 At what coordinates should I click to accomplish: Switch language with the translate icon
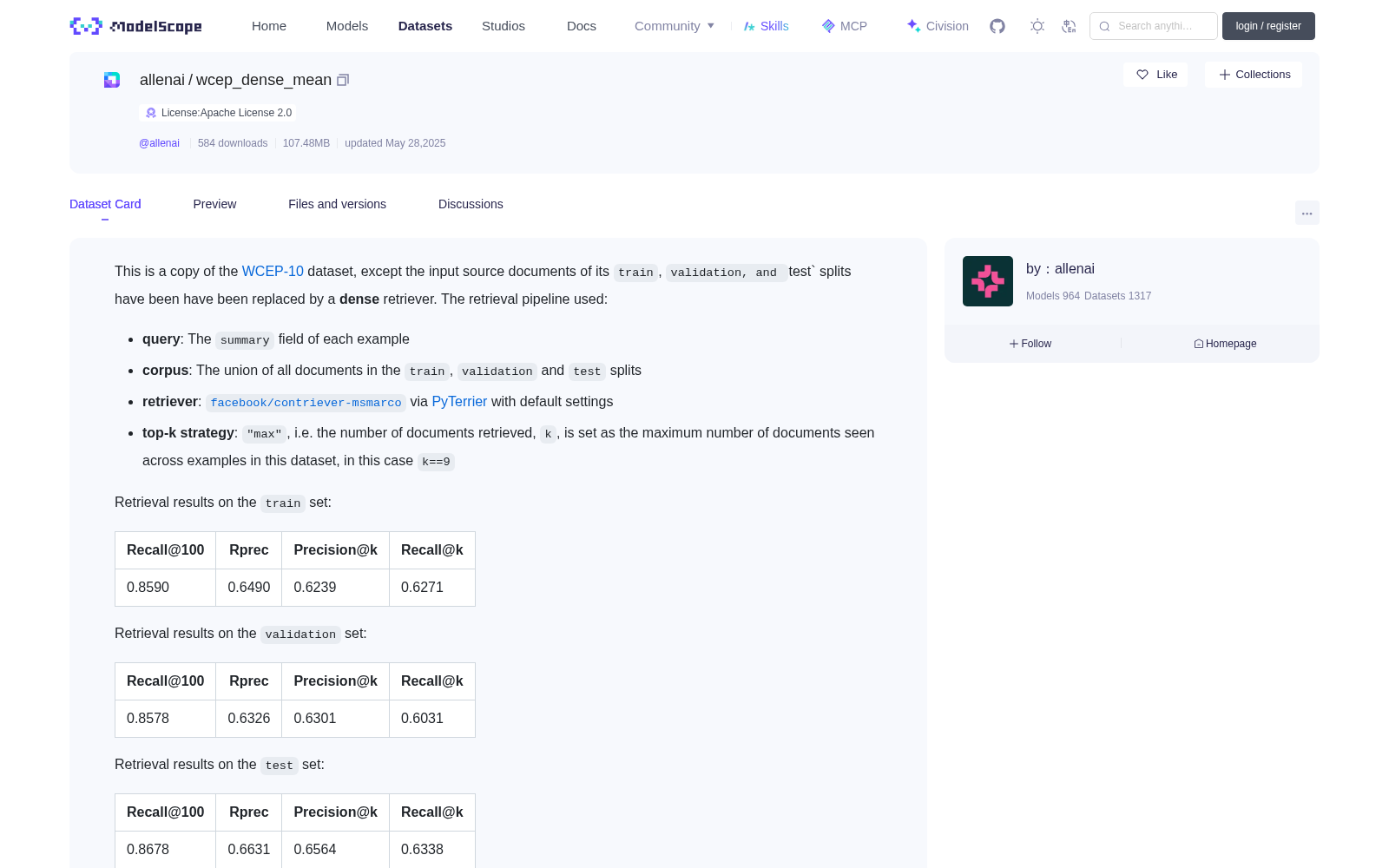[x=1070, y=26]
